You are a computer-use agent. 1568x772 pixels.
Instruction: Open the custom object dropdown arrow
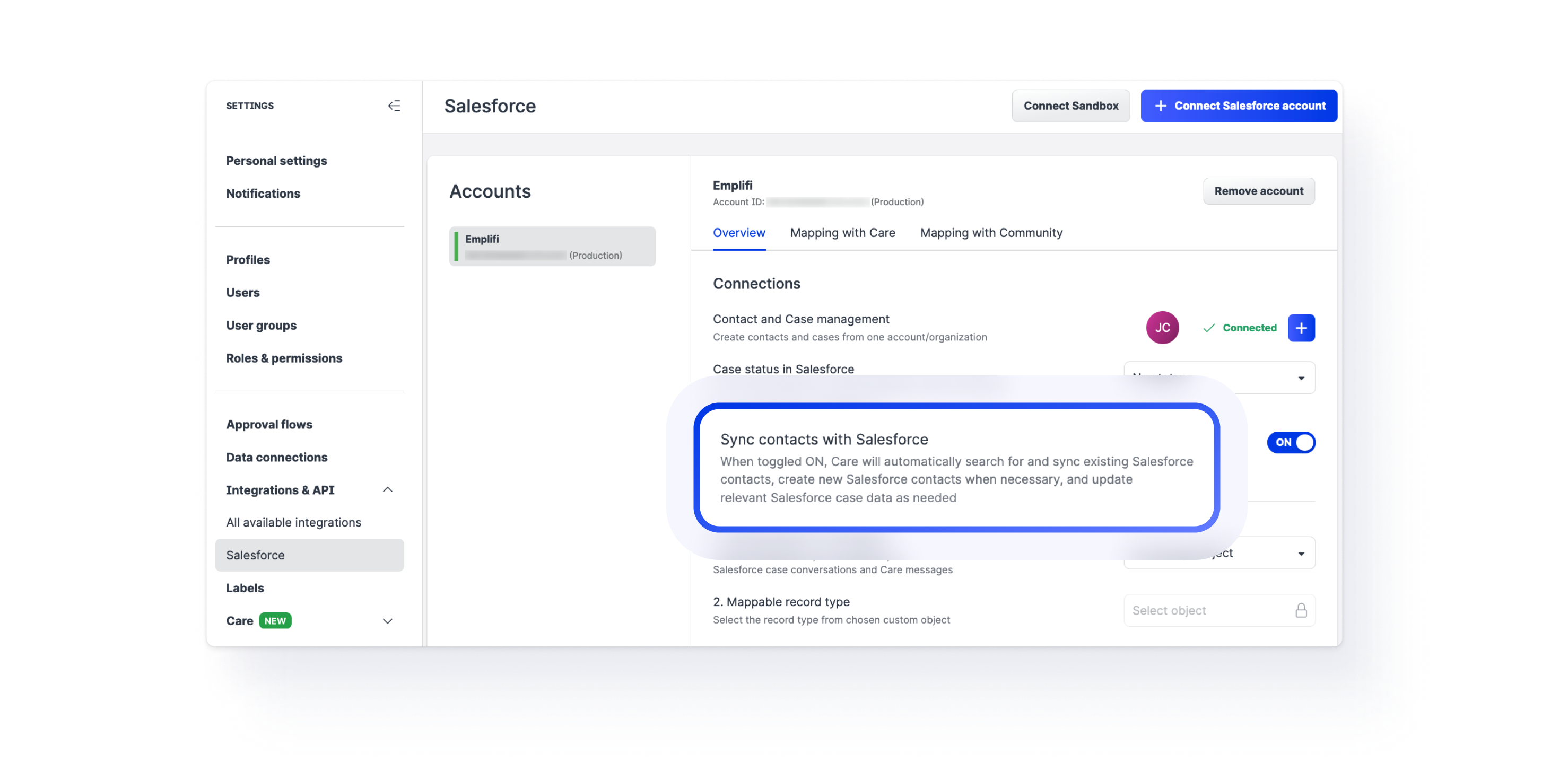pyautogui.click(x=1300, y=554)
